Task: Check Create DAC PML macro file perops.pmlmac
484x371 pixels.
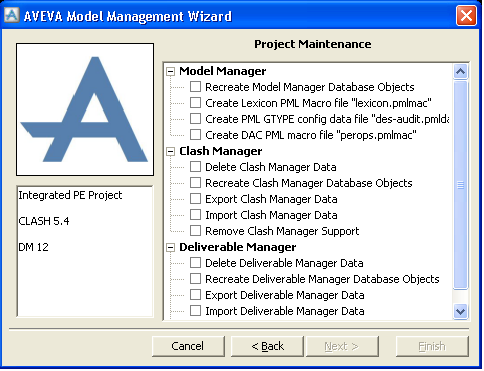Action: point(195,135)
